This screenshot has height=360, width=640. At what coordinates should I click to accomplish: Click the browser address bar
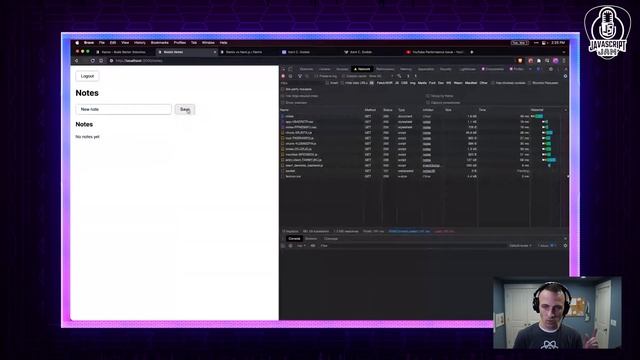(310, 60)
